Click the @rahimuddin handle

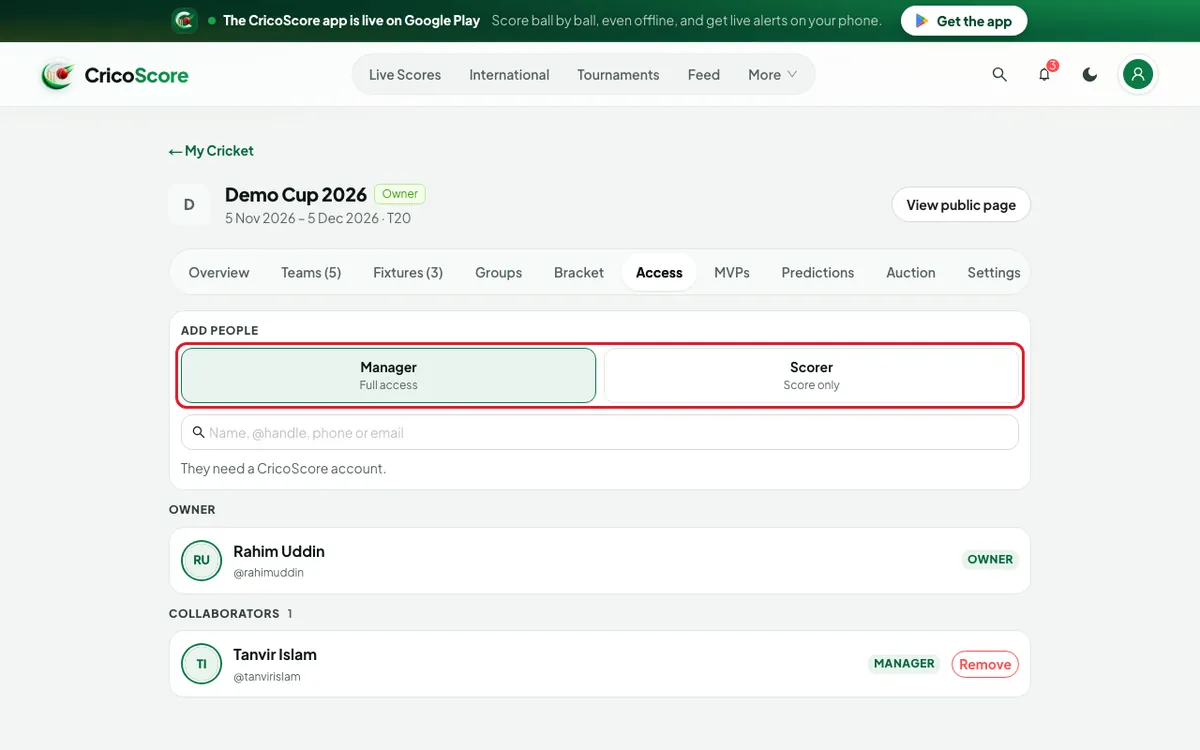pos(268,573)
